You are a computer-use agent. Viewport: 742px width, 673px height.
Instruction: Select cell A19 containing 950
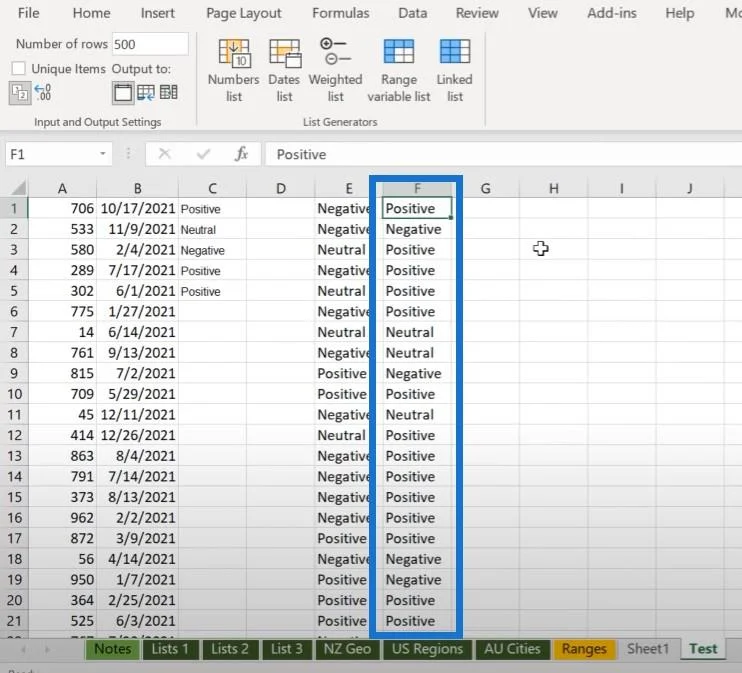tap(62, 579)
